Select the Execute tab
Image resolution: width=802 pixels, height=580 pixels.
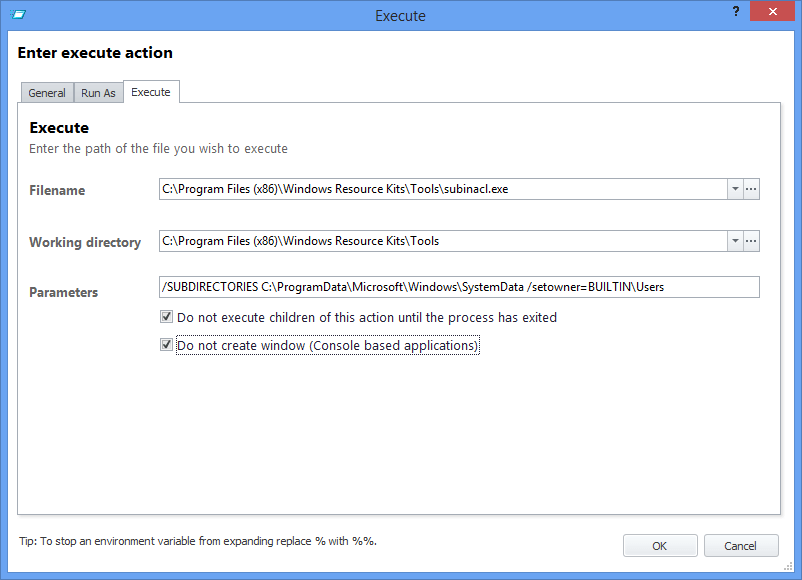coord(151,92)
